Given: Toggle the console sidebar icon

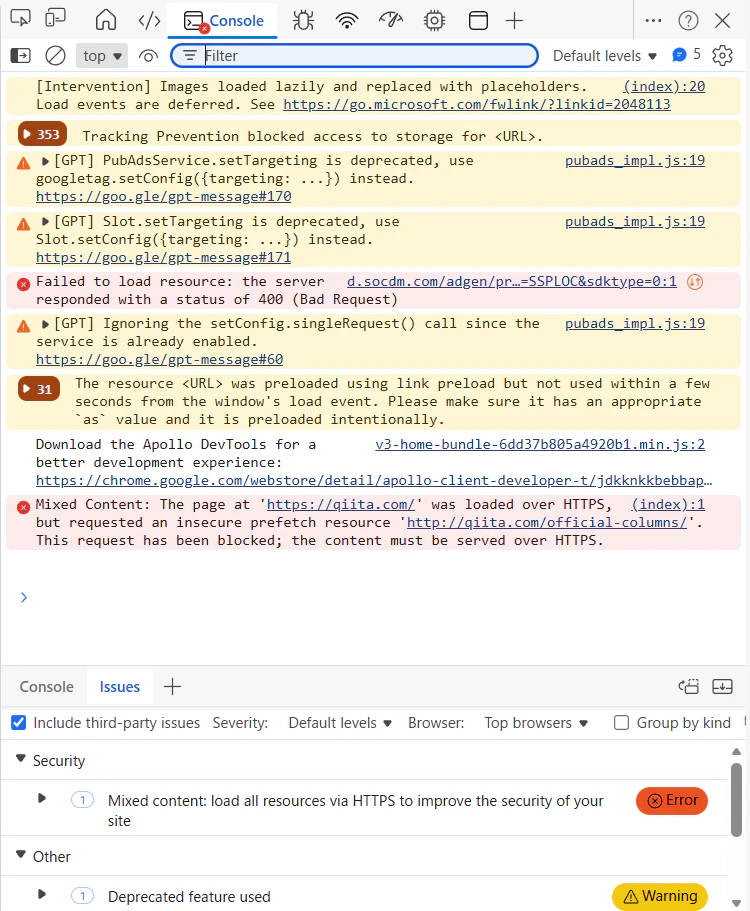Looking at the screenshot, I should tap(20, 56).
